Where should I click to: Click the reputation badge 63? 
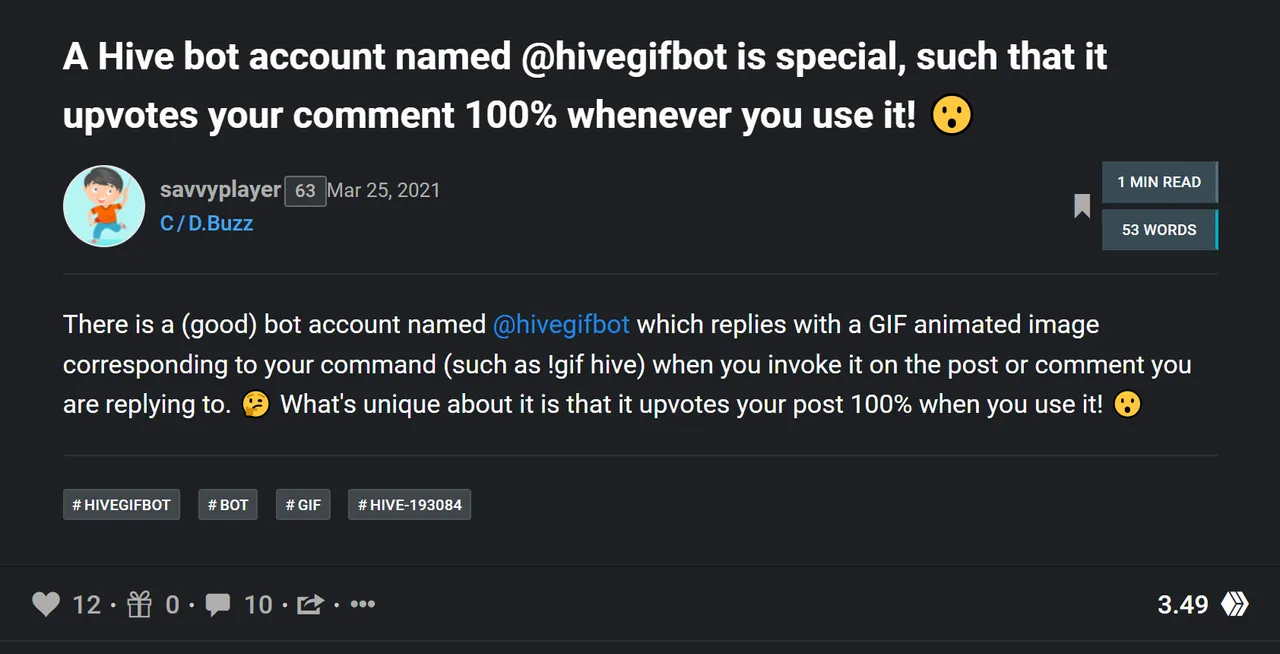(x=305, y=191)
